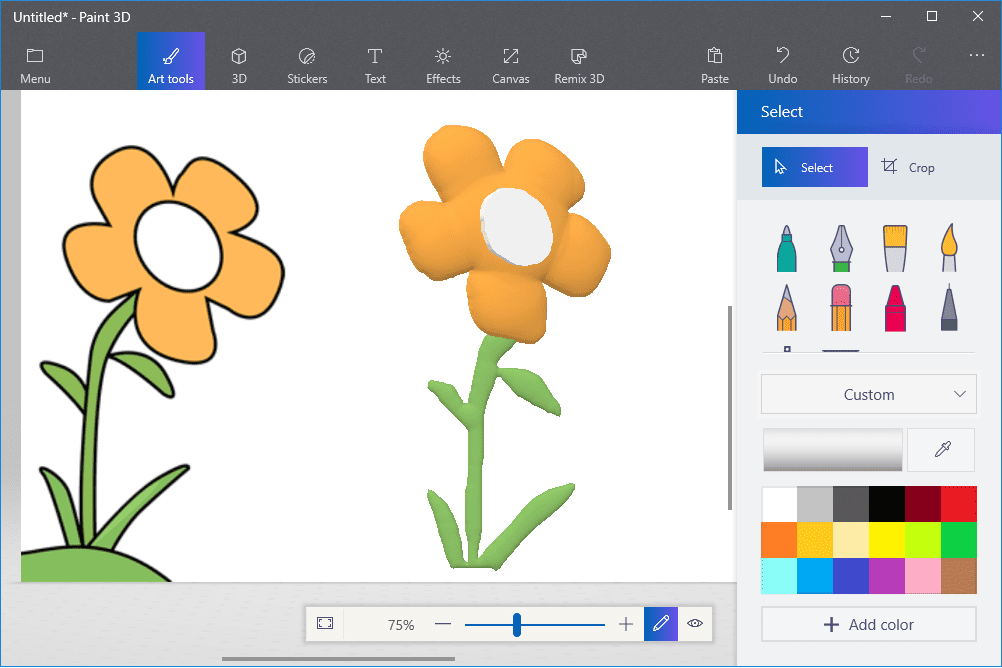This screenshot has height=668, width=1002.
Task: Select the Pencil tool
Action: 787,307
